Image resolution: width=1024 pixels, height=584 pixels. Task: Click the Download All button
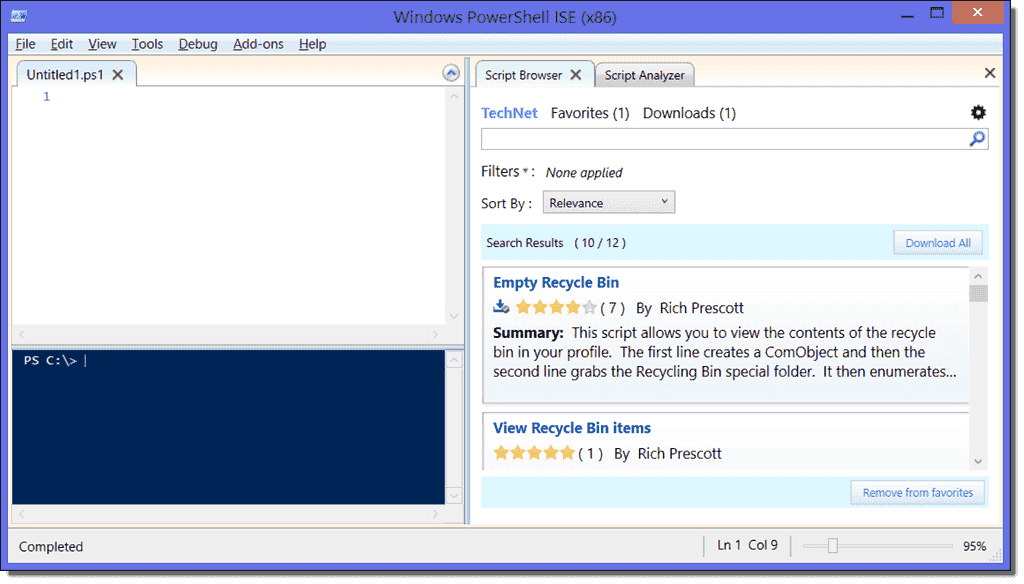click(938, 243)
